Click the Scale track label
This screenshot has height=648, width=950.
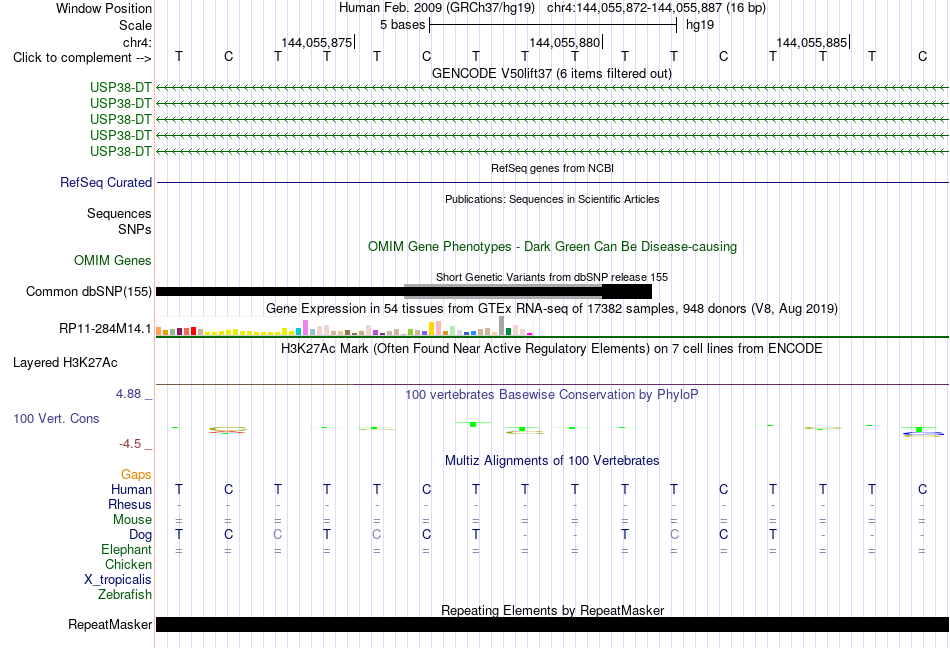click(135, 25)
